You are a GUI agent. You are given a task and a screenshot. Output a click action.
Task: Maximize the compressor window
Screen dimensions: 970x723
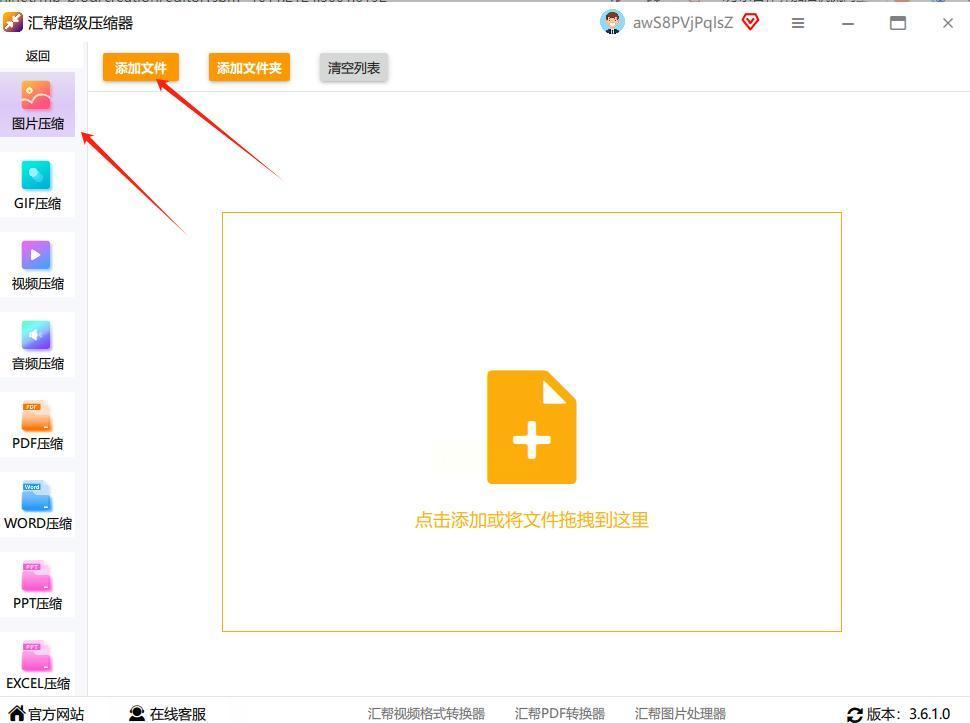pos(898,24)
